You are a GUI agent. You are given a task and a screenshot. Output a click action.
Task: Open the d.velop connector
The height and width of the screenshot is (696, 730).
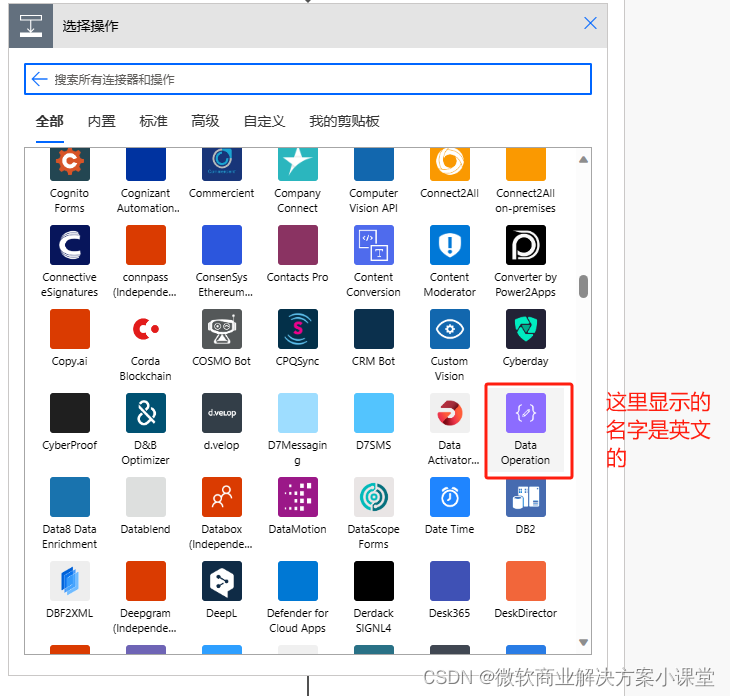point(222,413)
